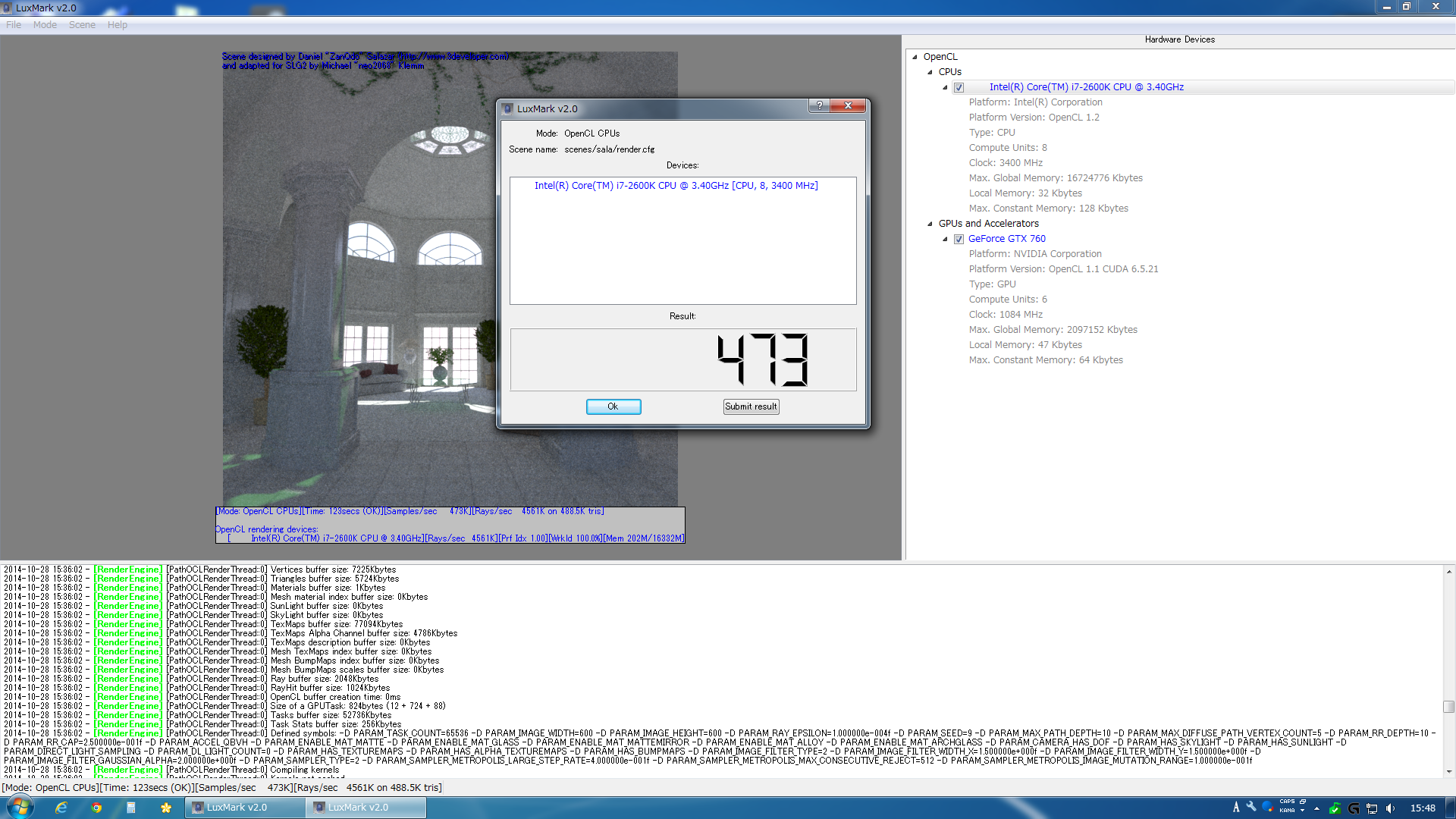Collapse the CPUs tree group
The height and width of the screenshot is (819, 1456).
[930, 72]
